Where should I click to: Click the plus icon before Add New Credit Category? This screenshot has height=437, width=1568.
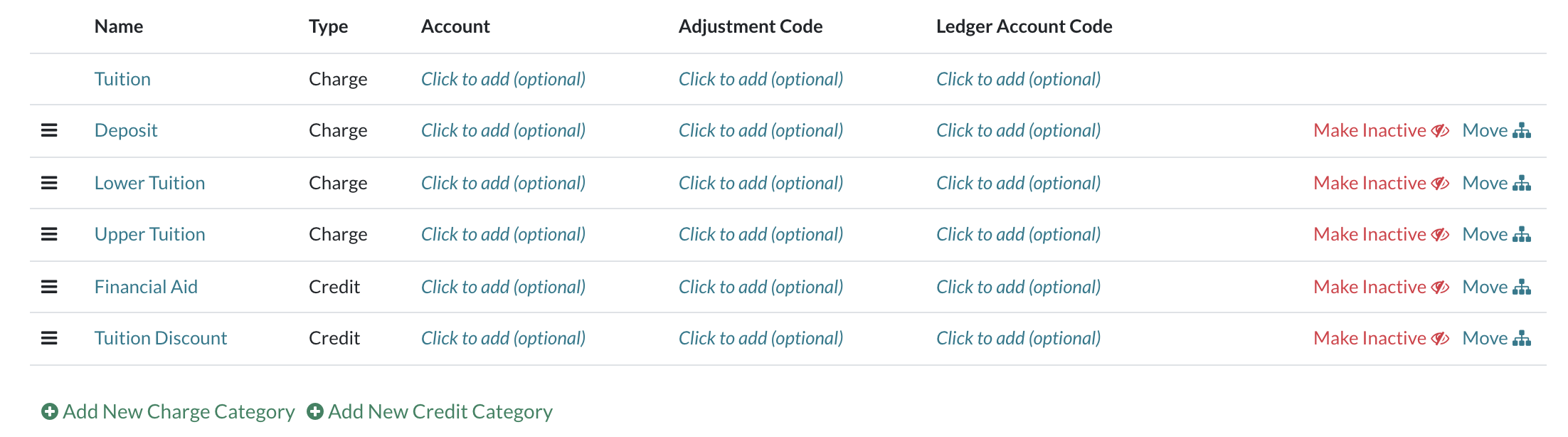[315, 411]
